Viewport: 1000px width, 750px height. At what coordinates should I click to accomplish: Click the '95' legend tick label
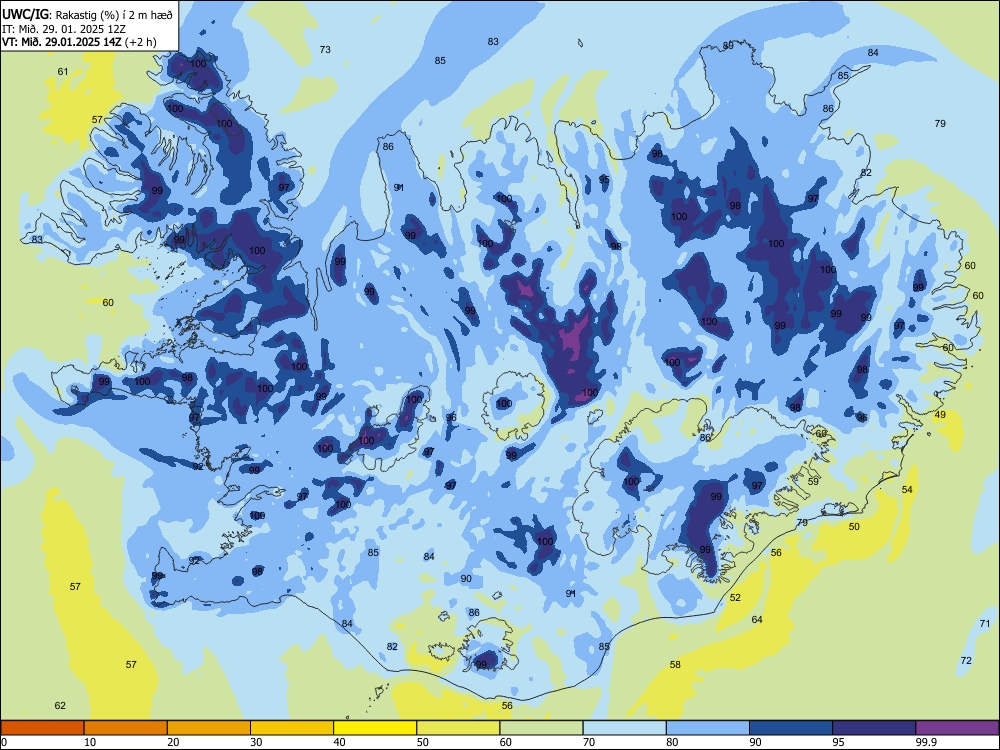click(x=838, y=742)
